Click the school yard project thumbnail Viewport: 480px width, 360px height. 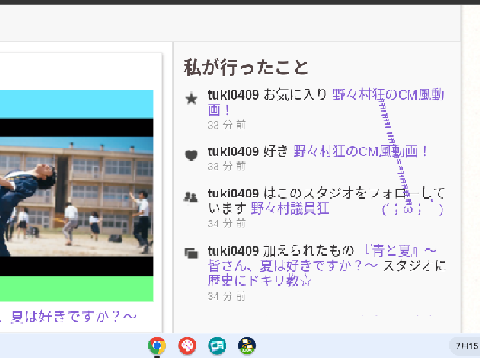pos(77,196)
